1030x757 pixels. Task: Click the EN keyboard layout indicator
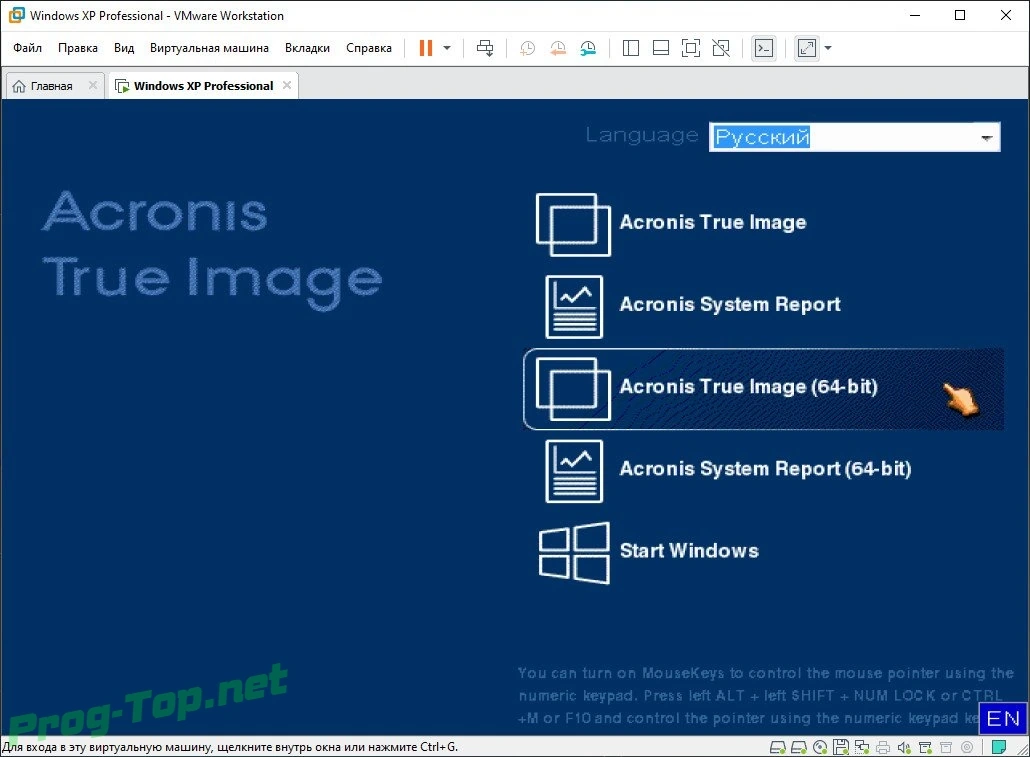click(1002, 718)
